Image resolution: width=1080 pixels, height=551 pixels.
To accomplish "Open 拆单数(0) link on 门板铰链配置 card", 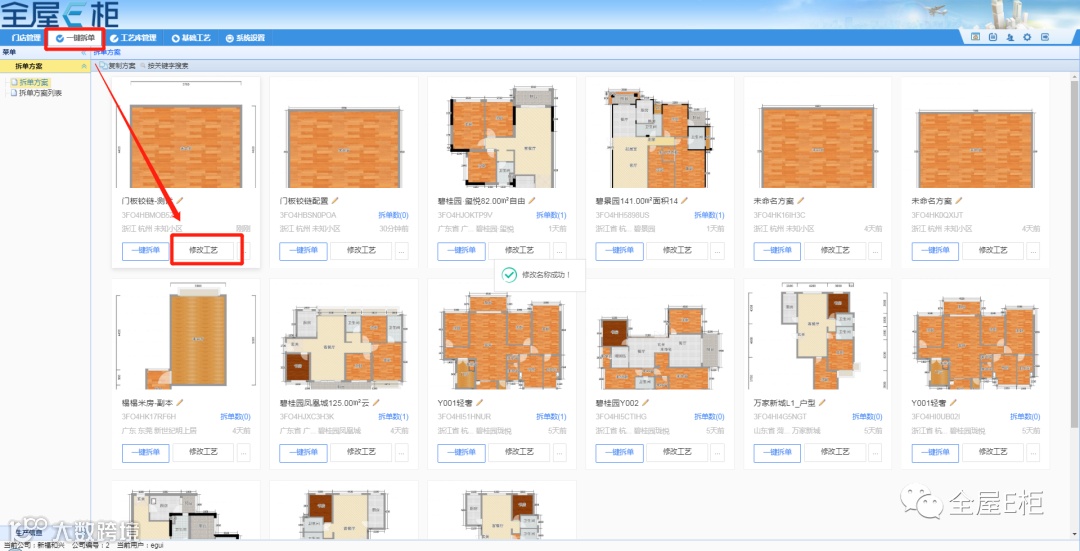I will pos(393,215).
